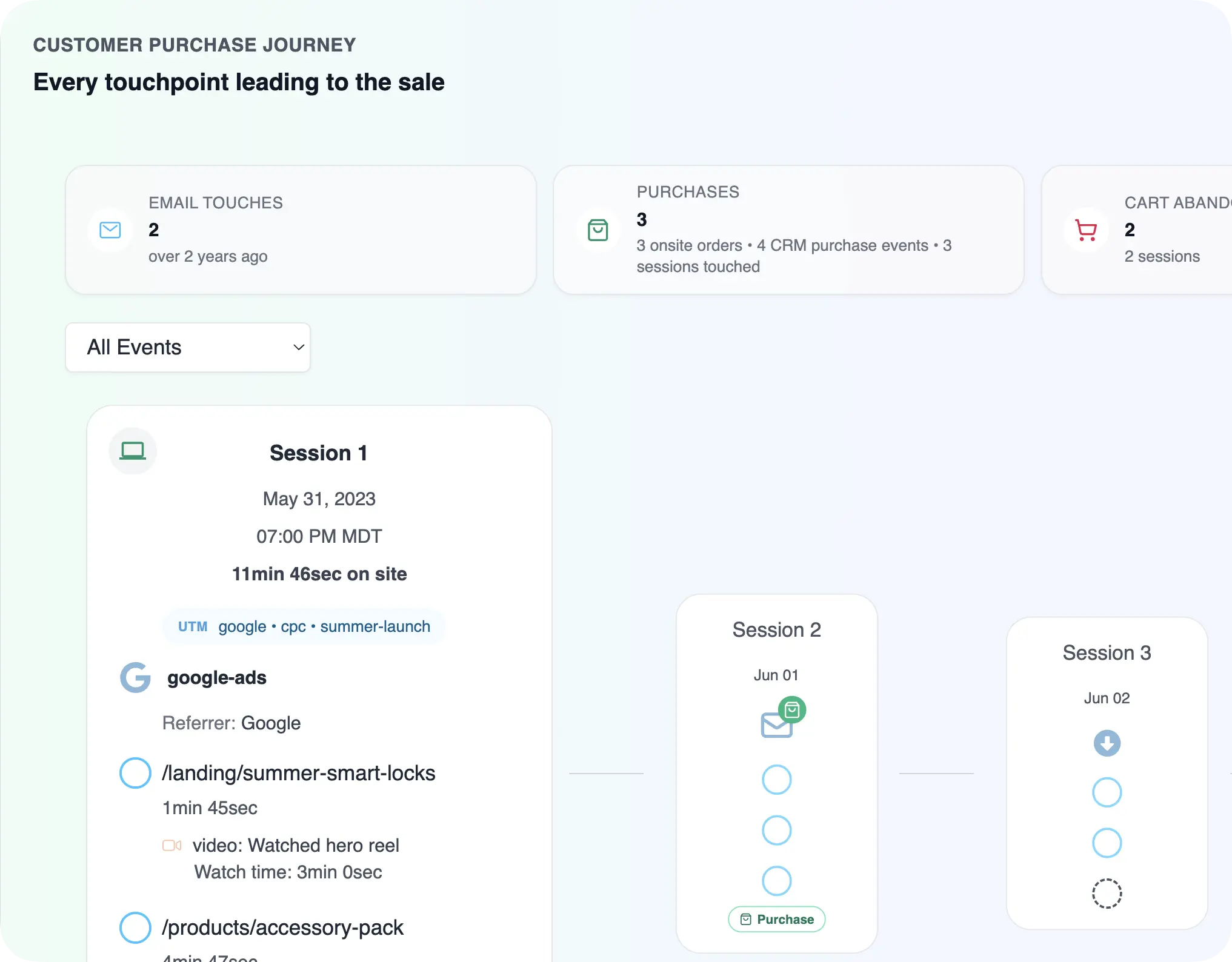Click the third page-view circle in Session 2
The height and width of the screenshot is (962, 1232).
(777, 881)
